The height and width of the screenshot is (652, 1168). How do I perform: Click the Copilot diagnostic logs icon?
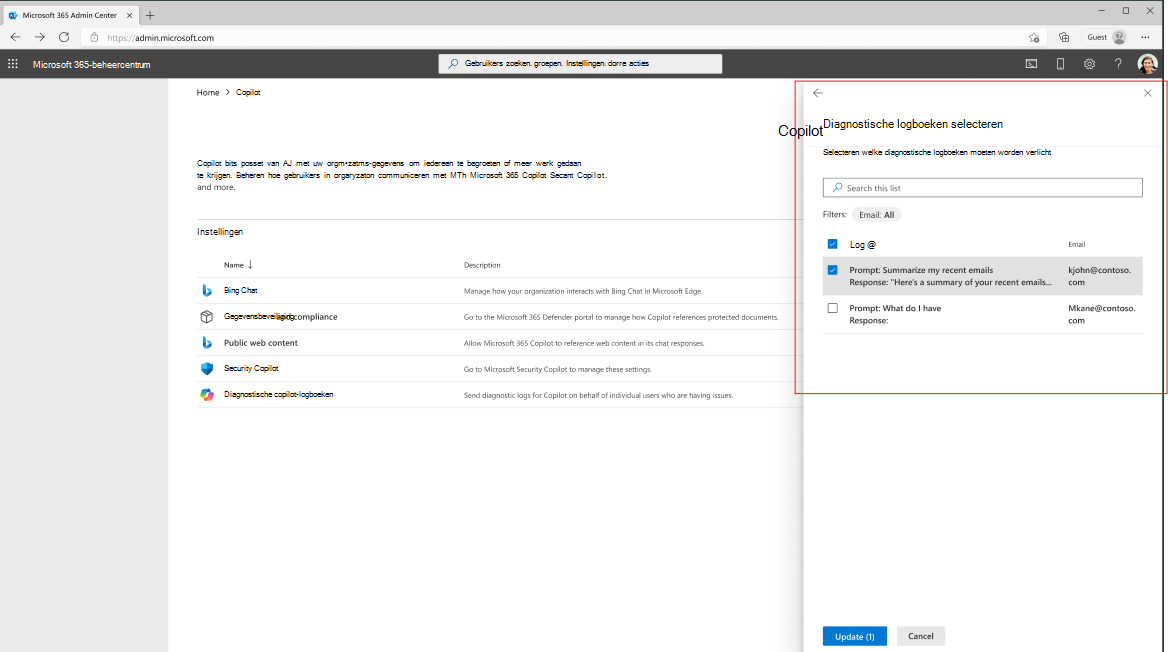(x=207, y=394)
